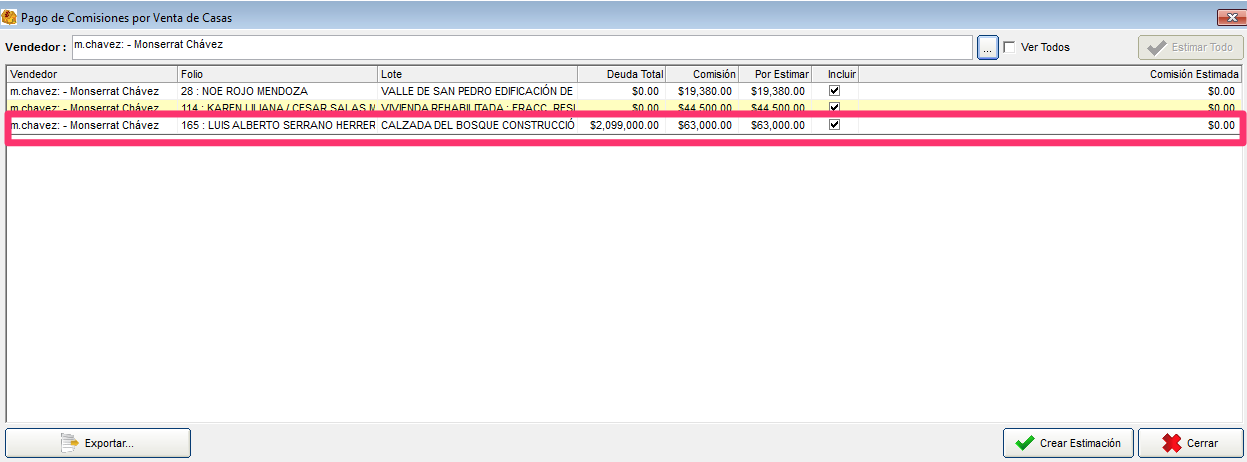Click the Lote column header

pos(477,74)
